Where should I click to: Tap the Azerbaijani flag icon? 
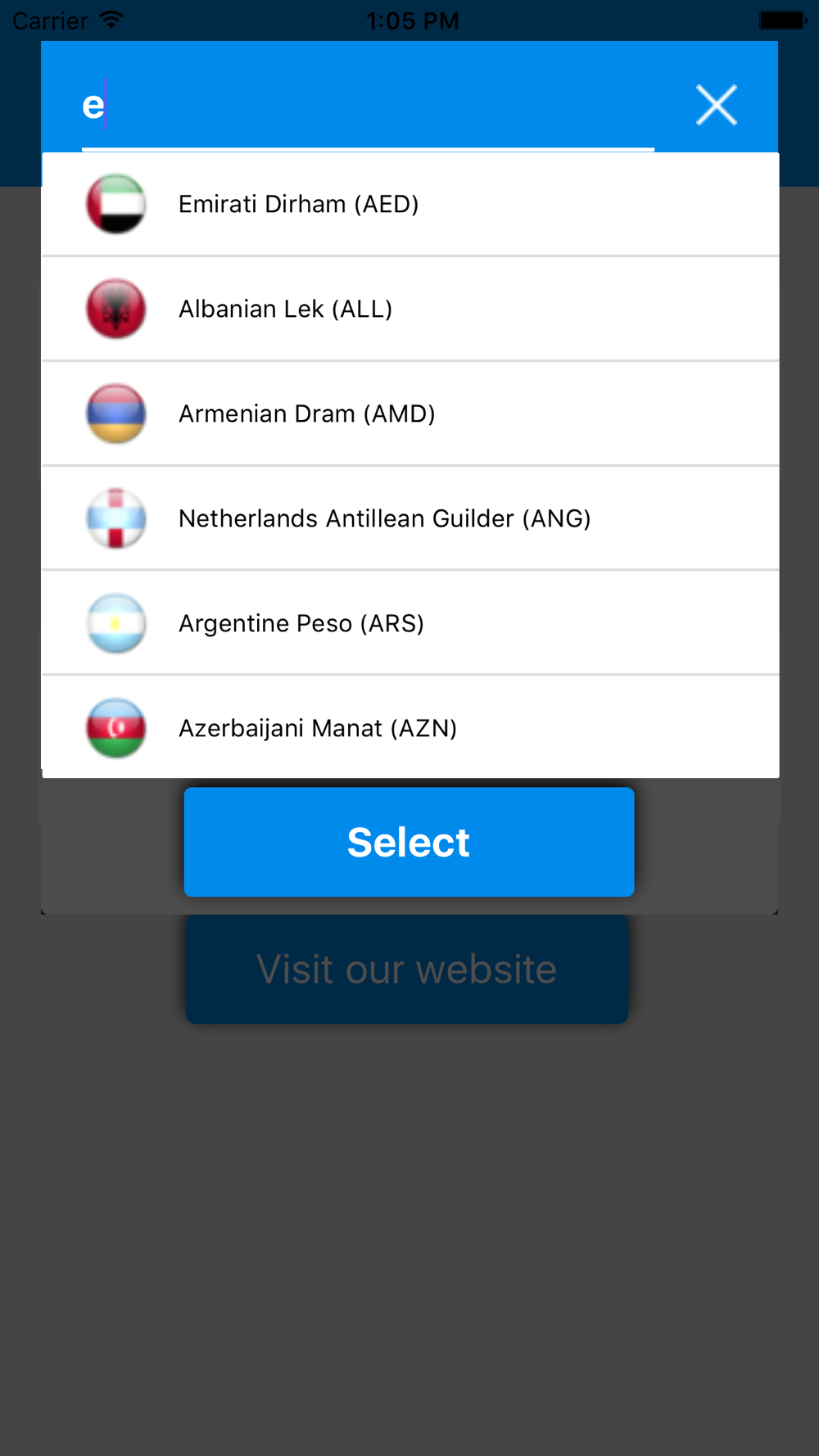pyautogui.click(x=116, y=728)
